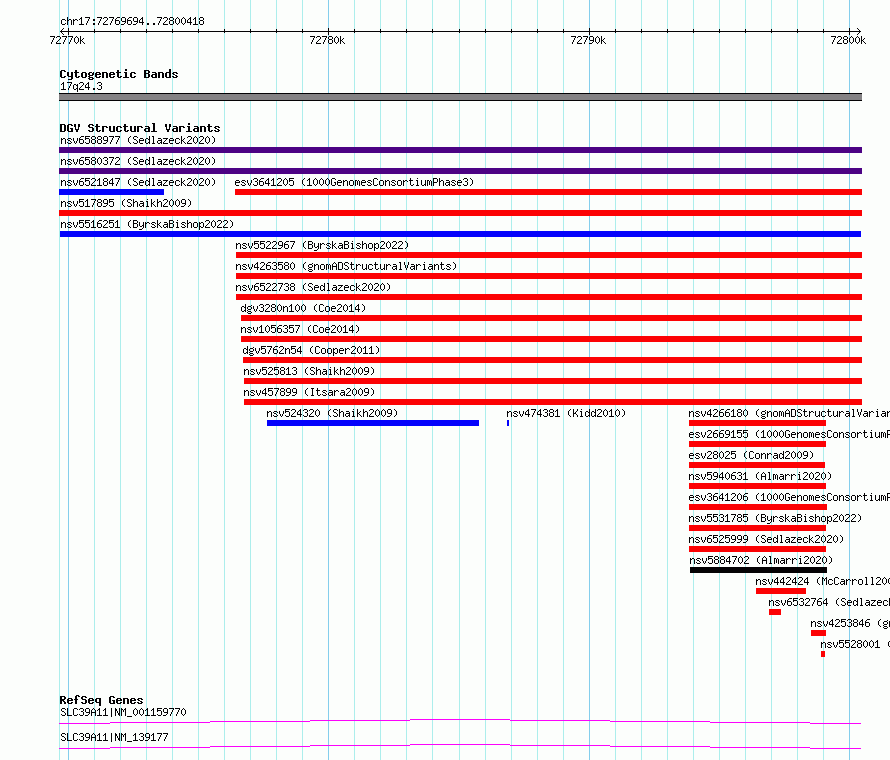This screenshot has width=890, height=760.
Task: Click the nsv4253846 red variant bar
Action: click(x=818, y=633)
